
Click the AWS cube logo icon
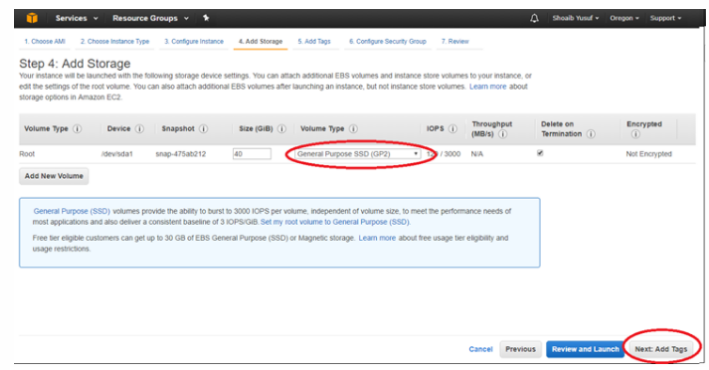point(32,18)
